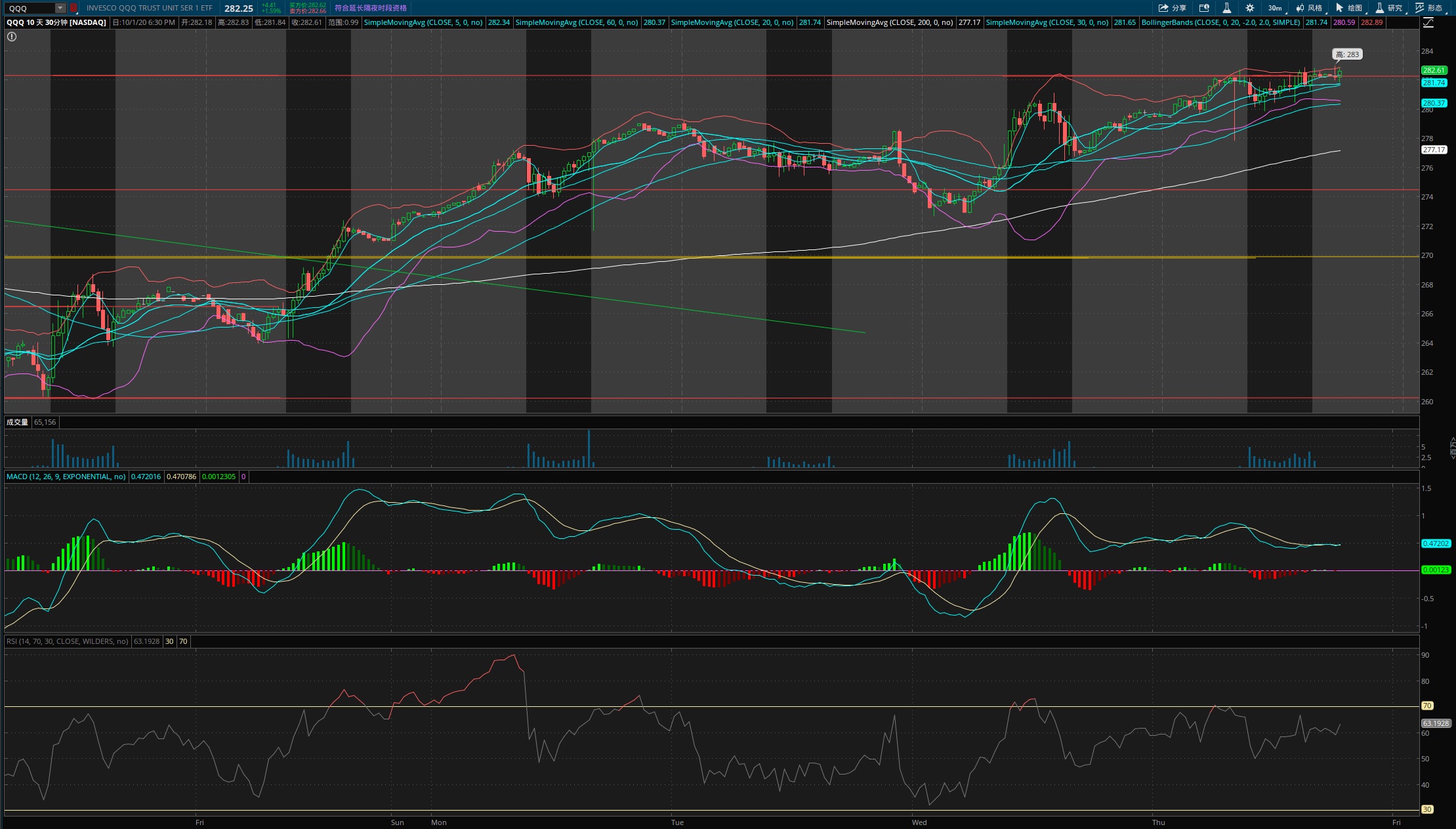Click the MACD value 0.472016 in header
The width and height of the screenshot is (1456, 829).
coord(146,477)
